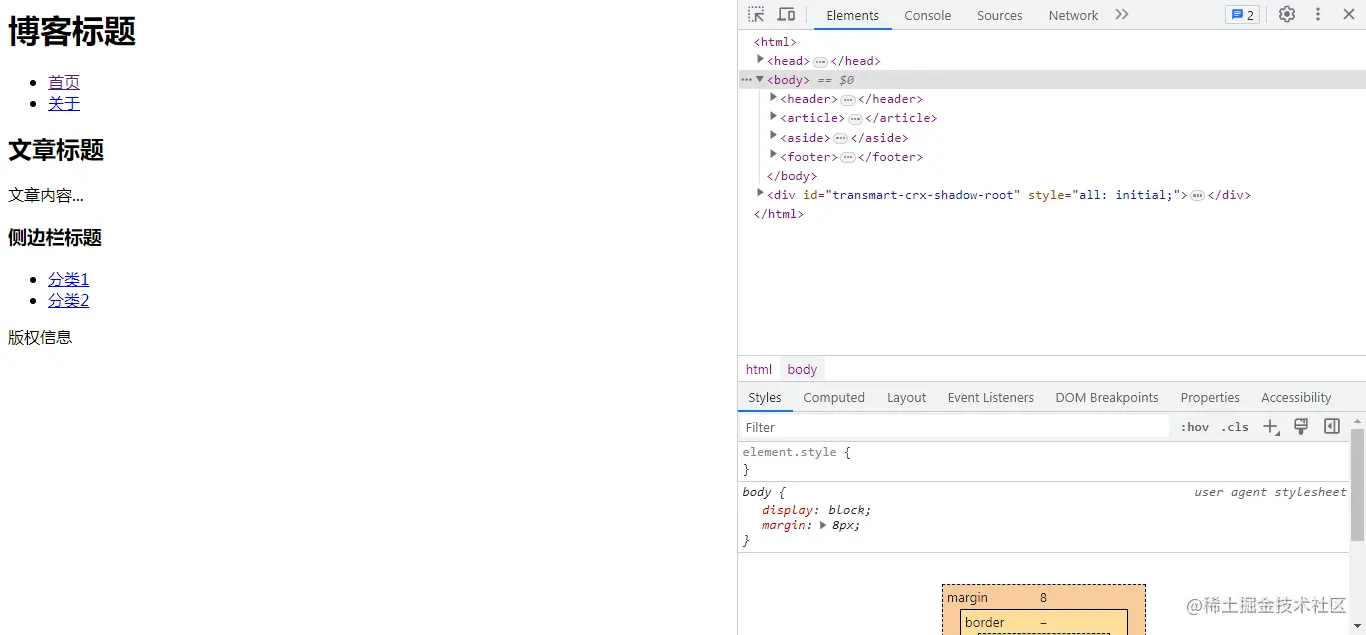Open the Event Listeners tab
This screenshot has width=1366, height=635.
point(991,397)
